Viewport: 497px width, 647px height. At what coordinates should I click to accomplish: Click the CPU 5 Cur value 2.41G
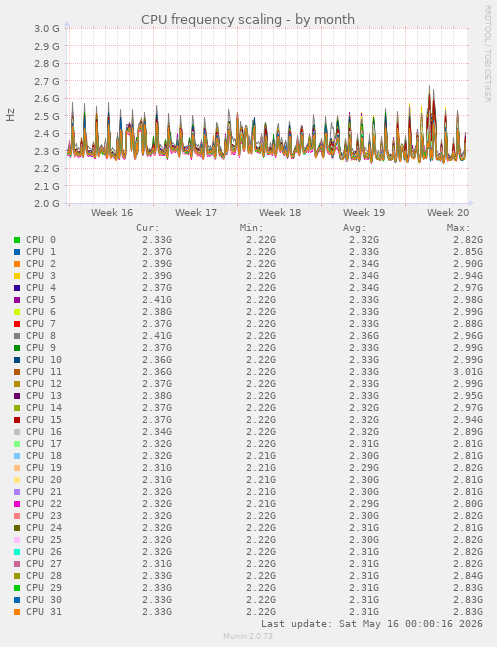[x=157, y=300]
